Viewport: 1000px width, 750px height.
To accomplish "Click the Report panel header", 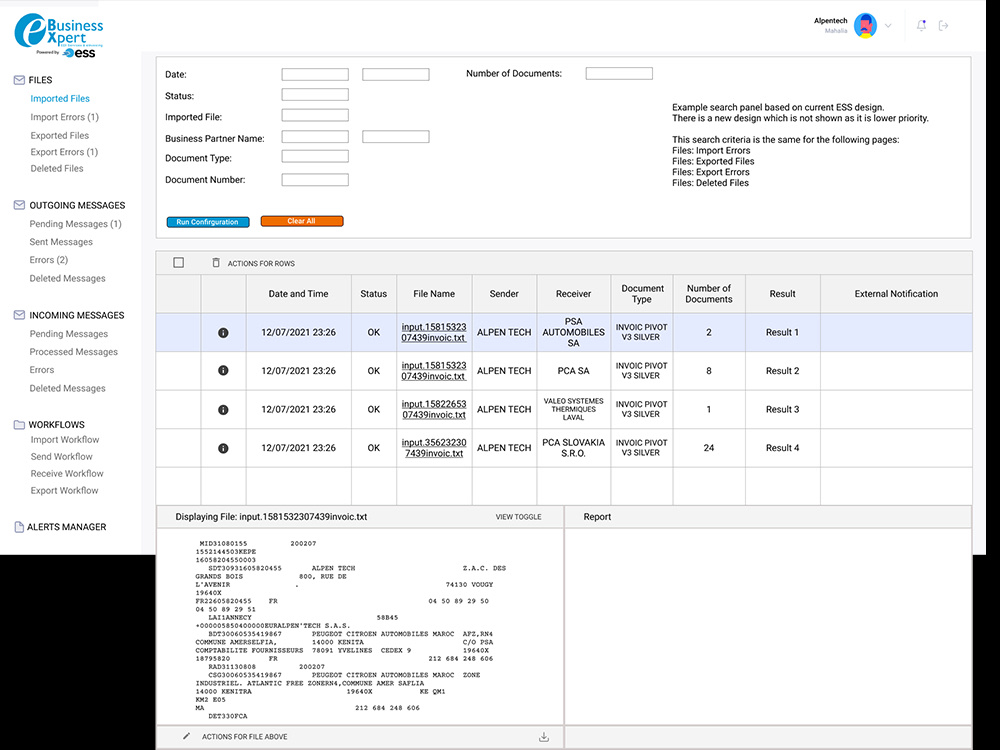I will 768,517.
